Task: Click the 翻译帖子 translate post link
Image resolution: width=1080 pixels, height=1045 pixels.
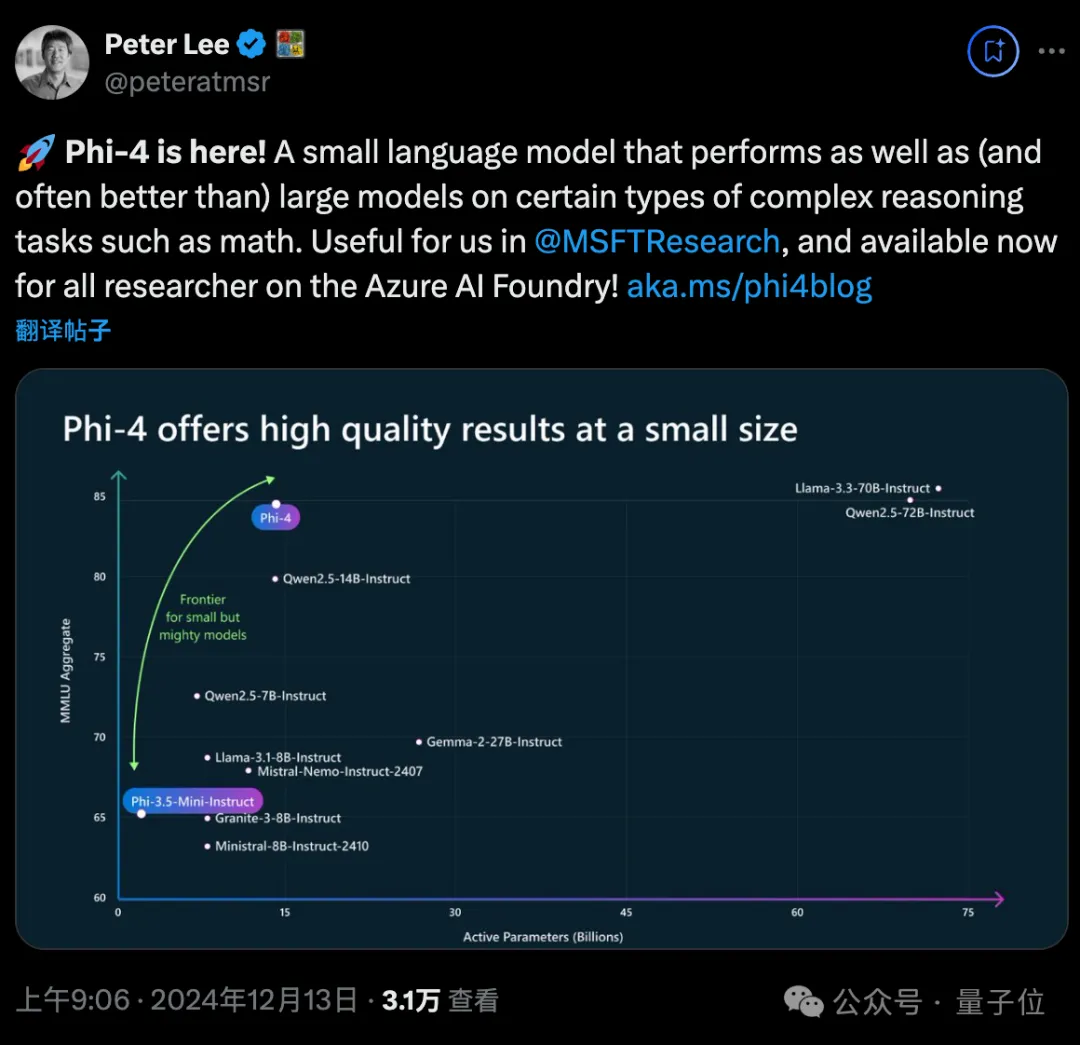Action: (x=63, y=331)
